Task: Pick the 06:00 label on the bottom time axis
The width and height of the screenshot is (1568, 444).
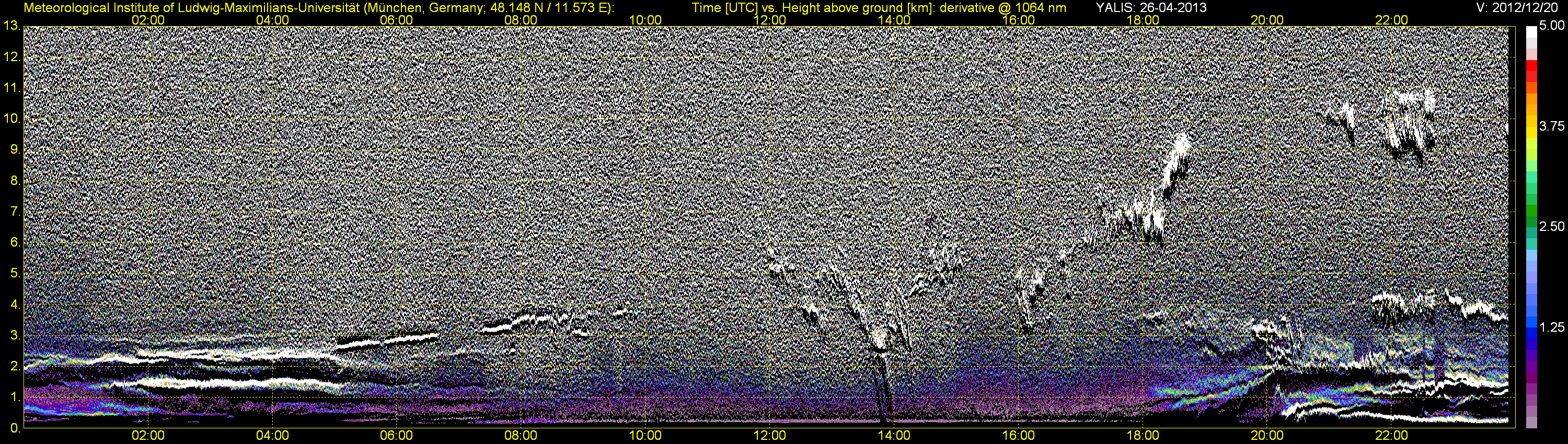Action: pos(397,436)
